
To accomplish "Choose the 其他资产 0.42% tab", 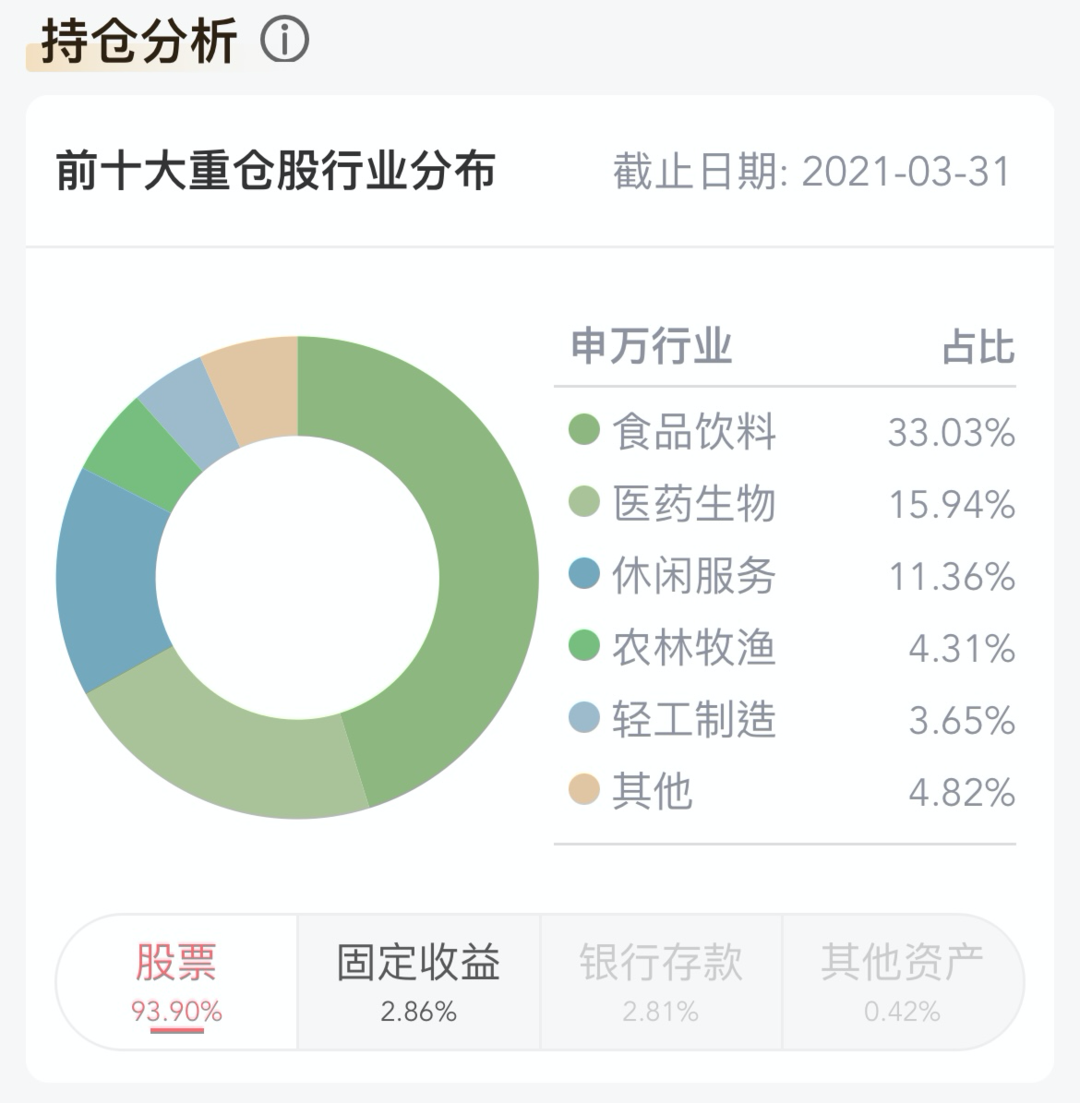I will 903,982.
